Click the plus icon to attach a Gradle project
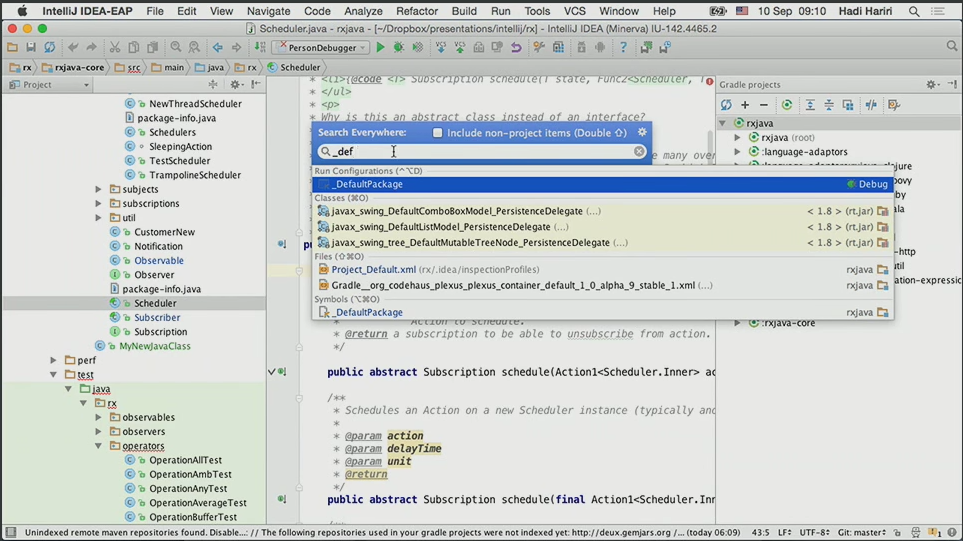This screenshot has width=963, height=541. (745, 105)
